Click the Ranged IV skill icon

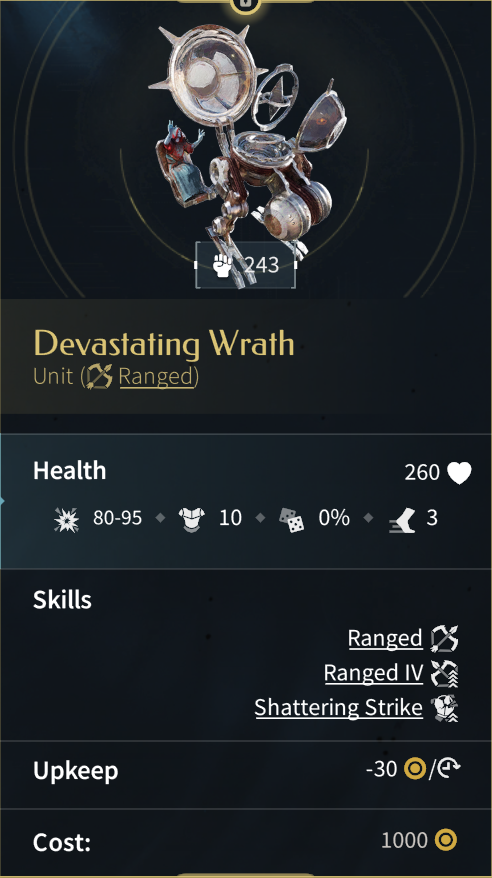tap(445, 673)
